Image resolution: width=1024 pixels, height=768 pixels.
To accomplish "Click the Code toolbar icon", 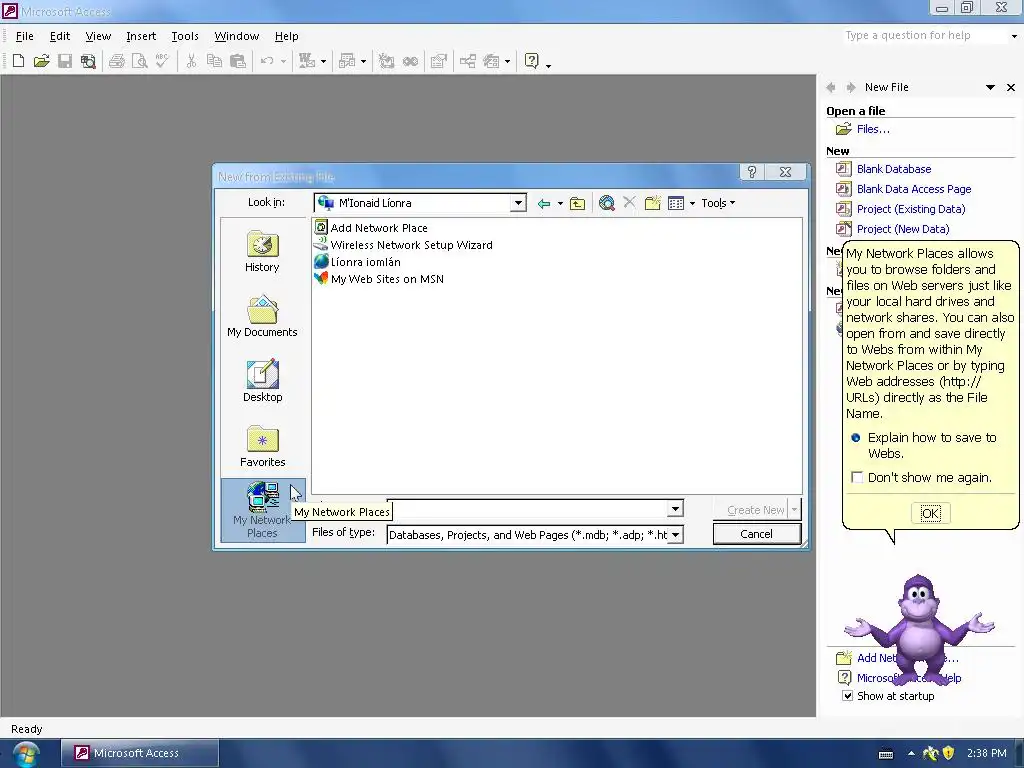I will [387, 61].
